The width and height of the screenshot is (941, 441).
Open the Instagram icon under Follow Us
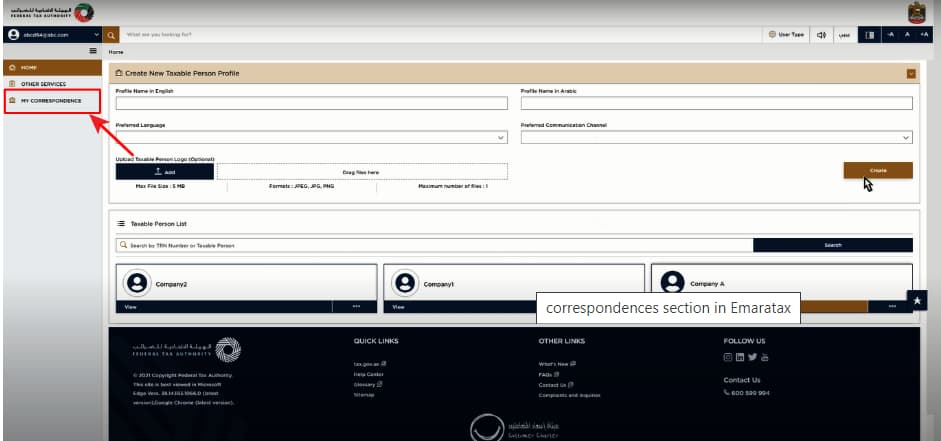pyautogui.click(x=728, y=357)
